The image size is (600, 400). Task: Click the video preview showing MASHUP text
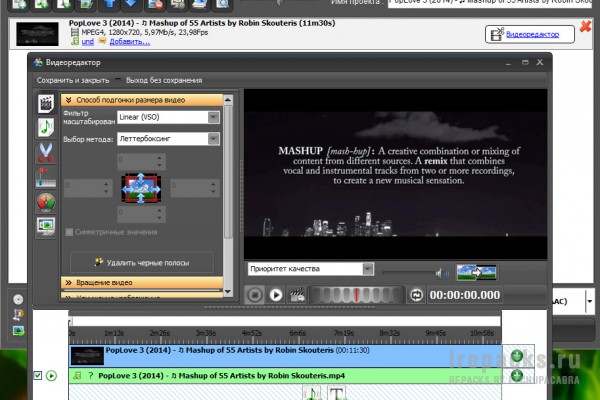pyautogui.click(x=396, y=174)
